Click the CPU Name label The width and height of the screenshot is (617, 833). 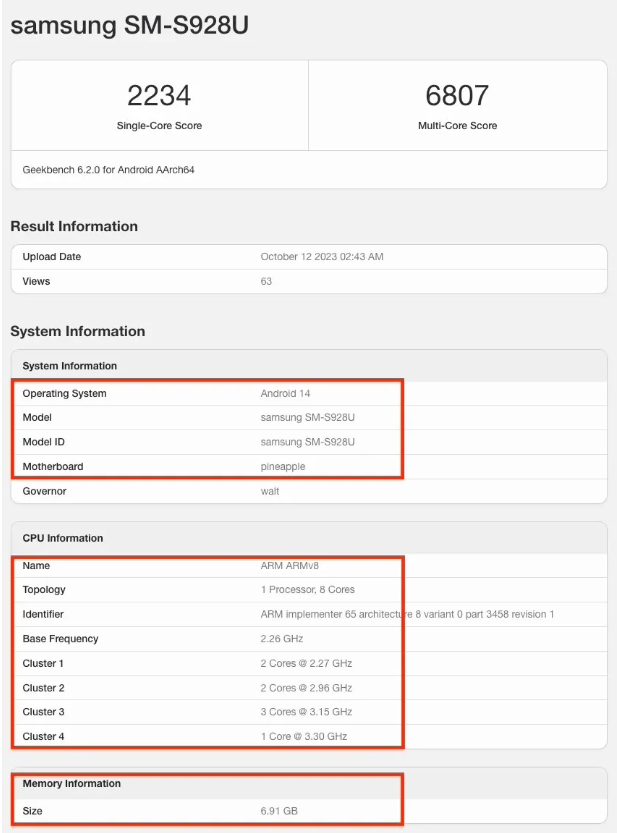pos(36,566)
